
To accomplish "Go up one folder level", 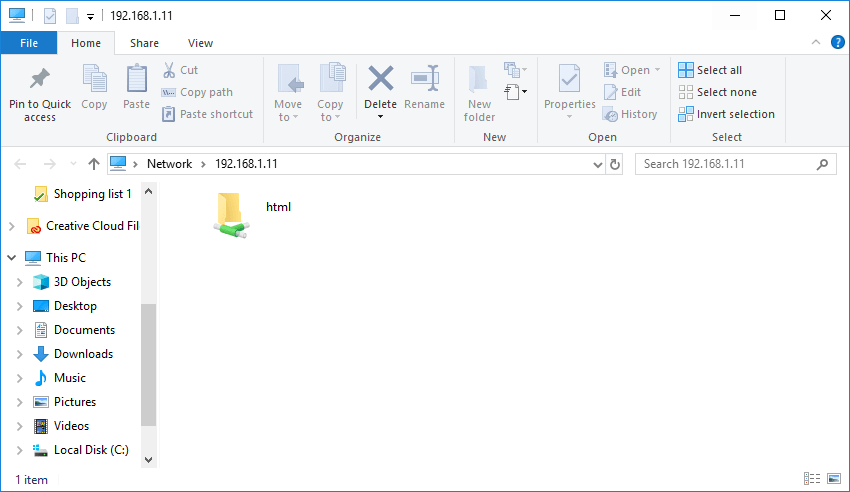I will click(94, 164).
